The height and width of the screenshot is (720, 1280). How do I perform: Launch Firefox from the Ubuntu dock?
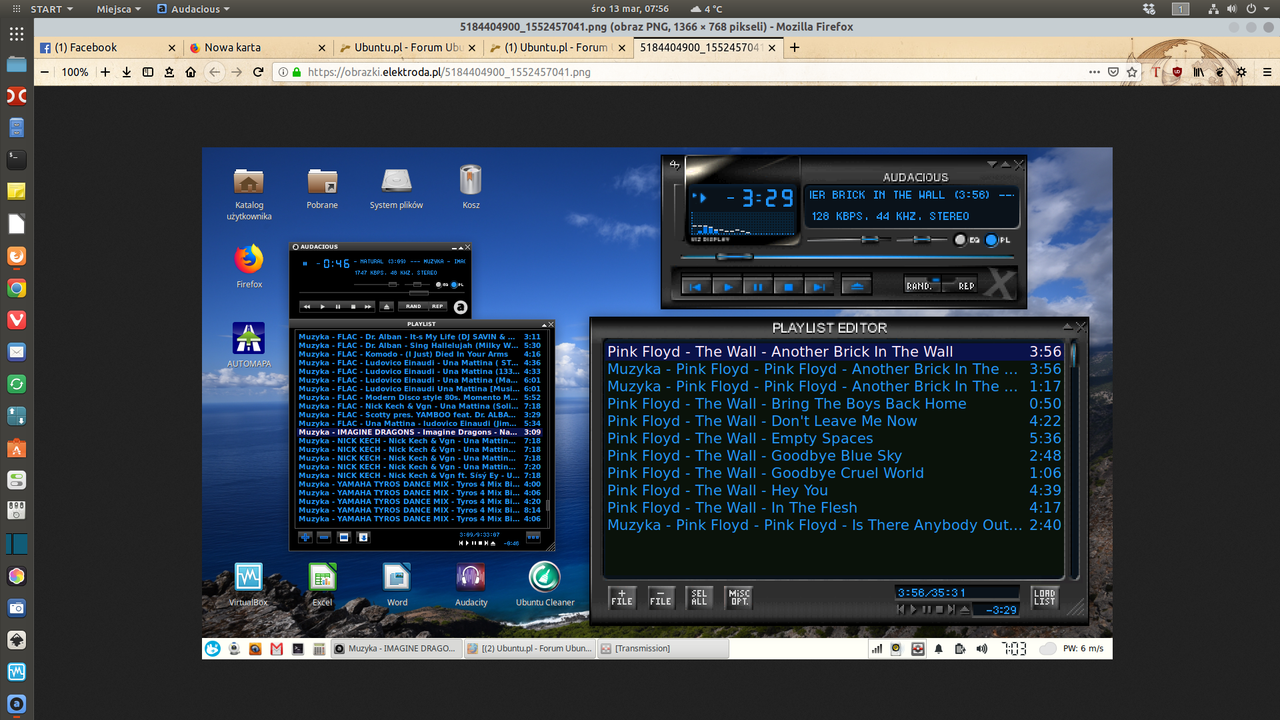pos(16,256)
